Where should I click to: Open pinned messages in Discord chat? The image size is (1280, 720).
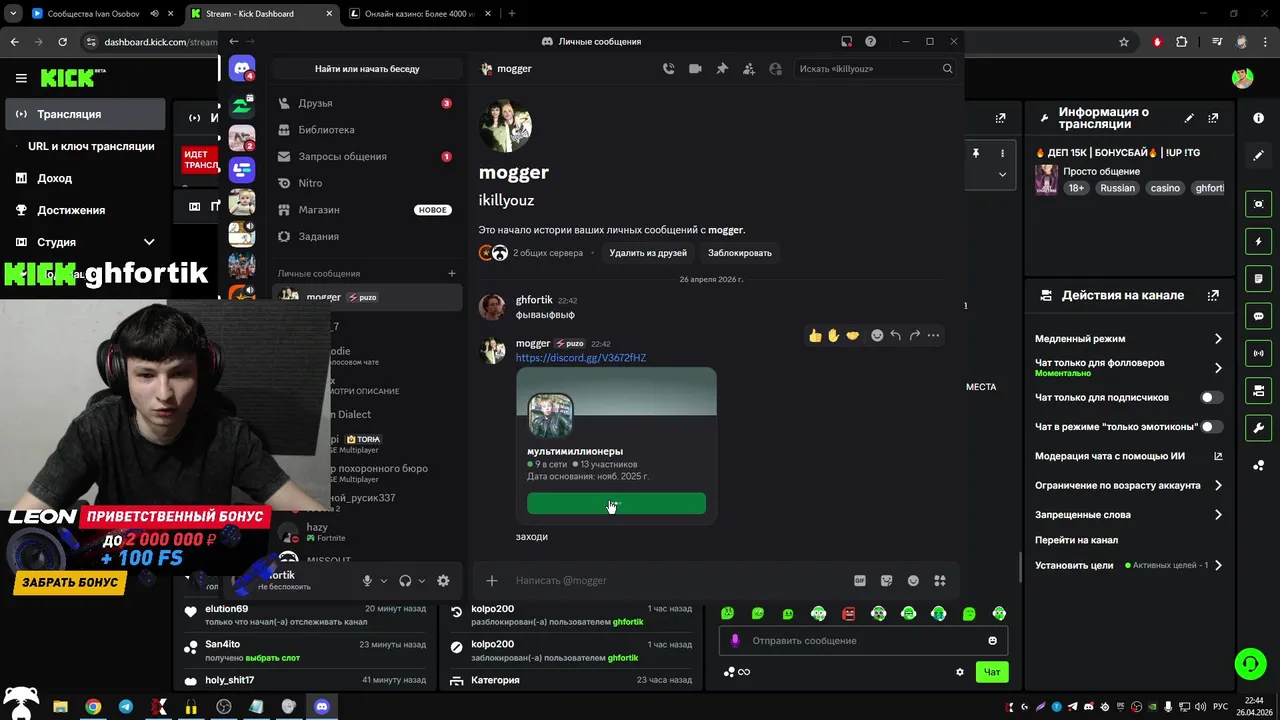[x=722, y=69]
